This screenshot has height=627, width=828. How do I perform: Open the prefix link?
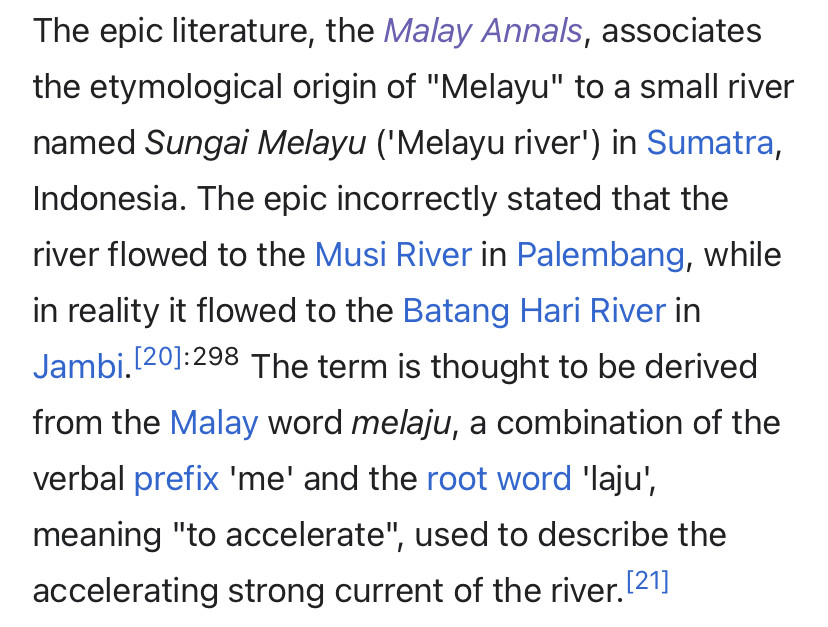tap(176, 479)
